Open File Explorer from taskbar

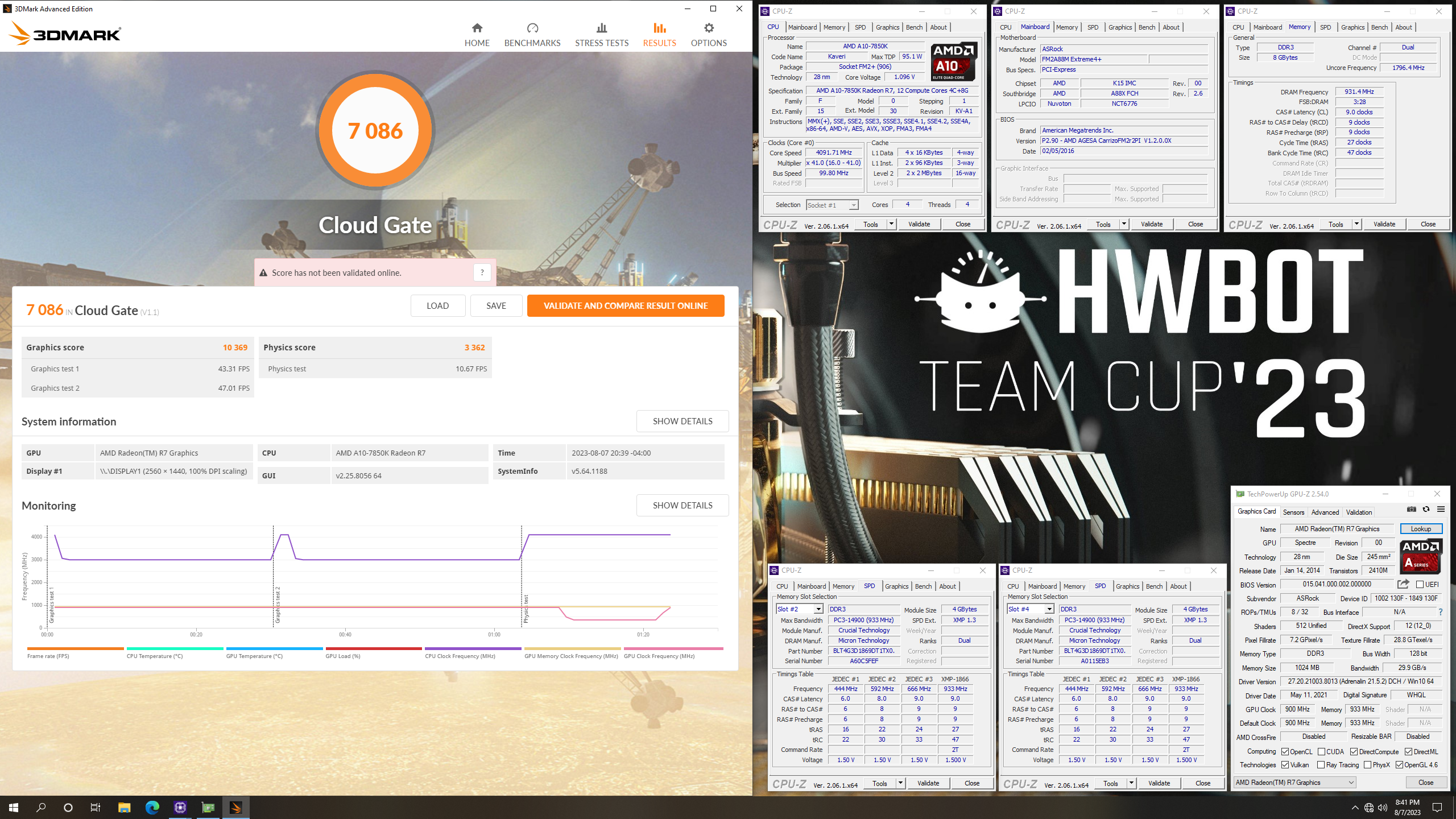pyautogui.click(x=124, y=807)
